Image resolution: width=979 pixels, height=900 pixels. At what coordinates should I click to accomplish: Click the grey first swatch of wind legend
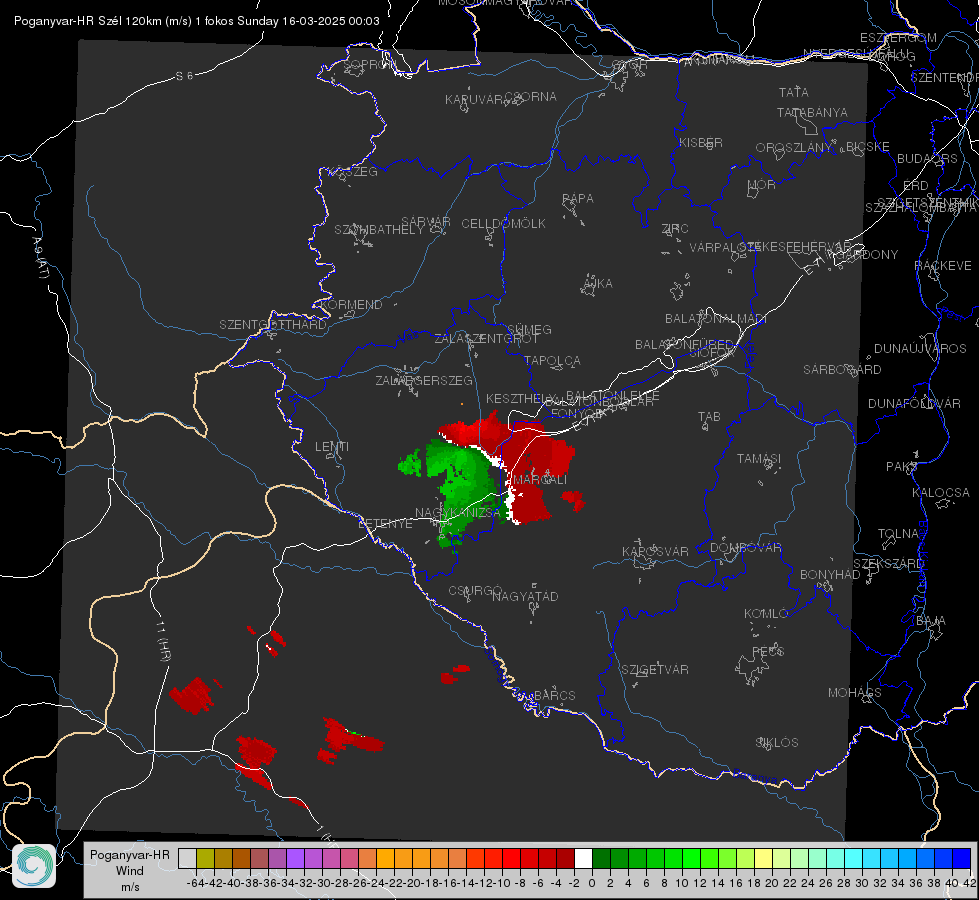point(187,858)
